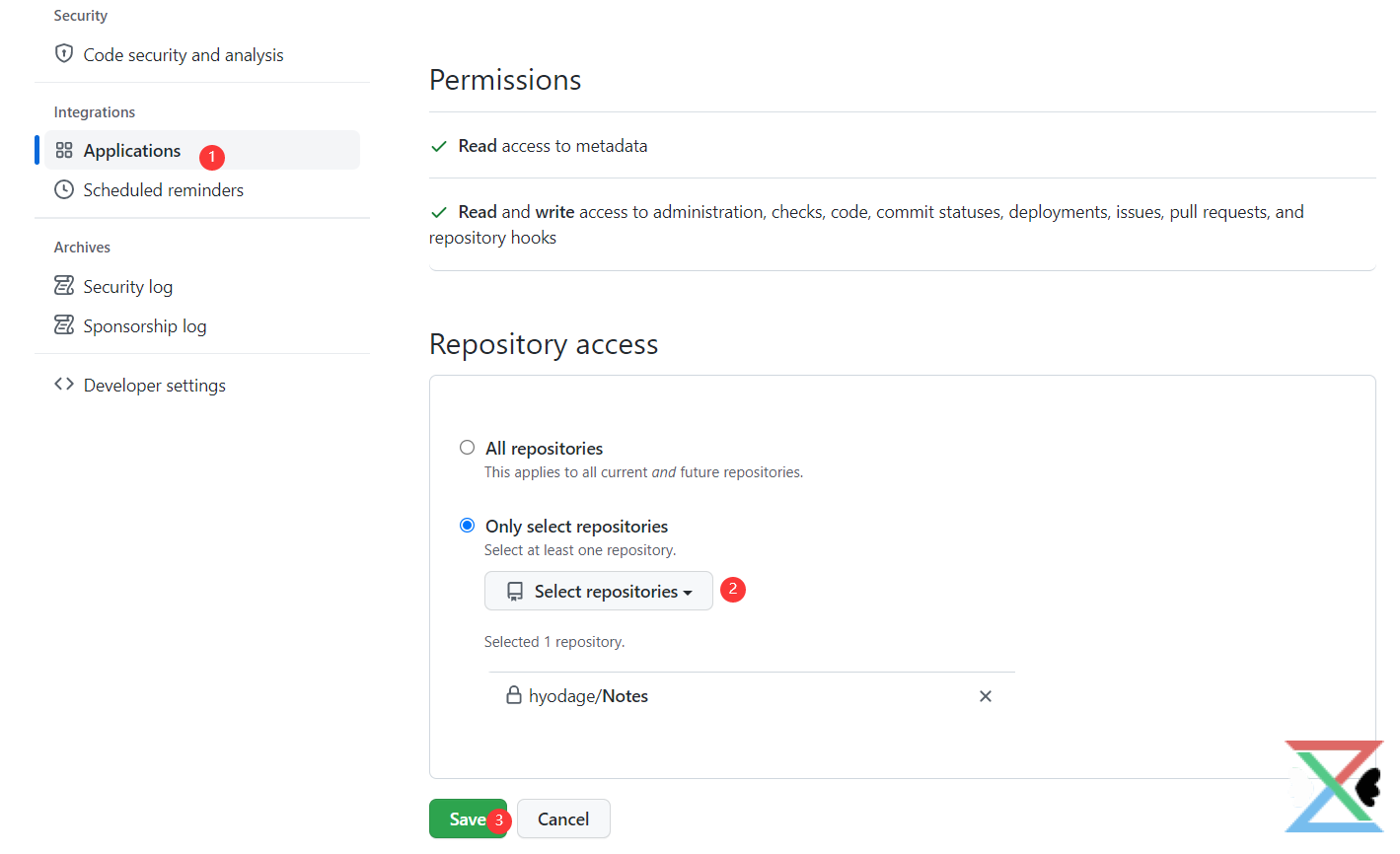Choose the Only select repositories radio button
The image size is (1400, 854).
(x=468, y=526)
